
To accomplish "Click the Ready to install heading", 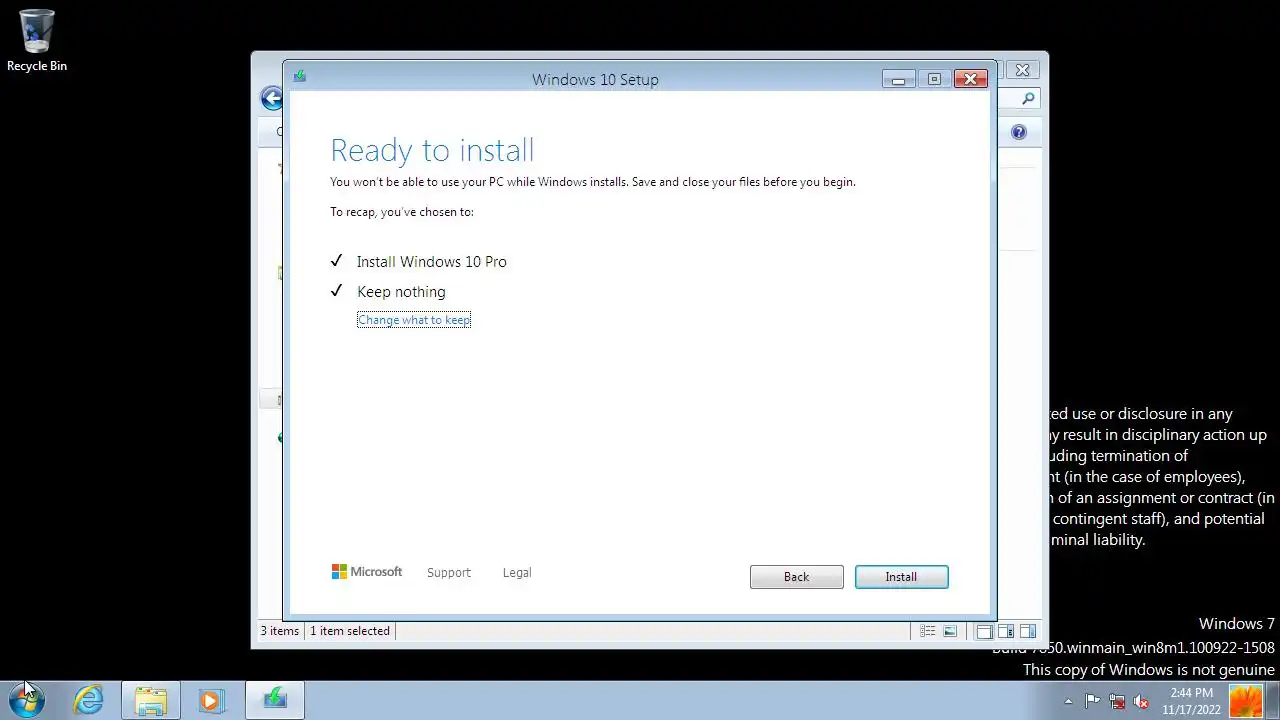I will (432, 150).
